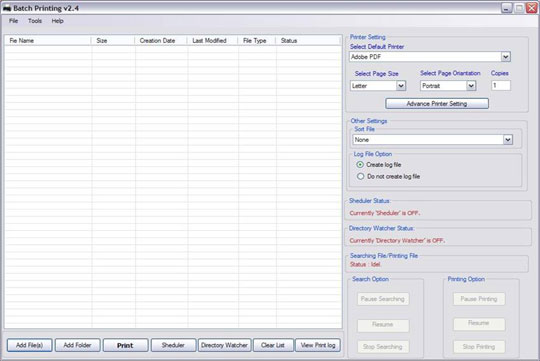Expand the Select Default Printer dropdown
Screen dimensions: 540x361
click(x=506, y=57)
